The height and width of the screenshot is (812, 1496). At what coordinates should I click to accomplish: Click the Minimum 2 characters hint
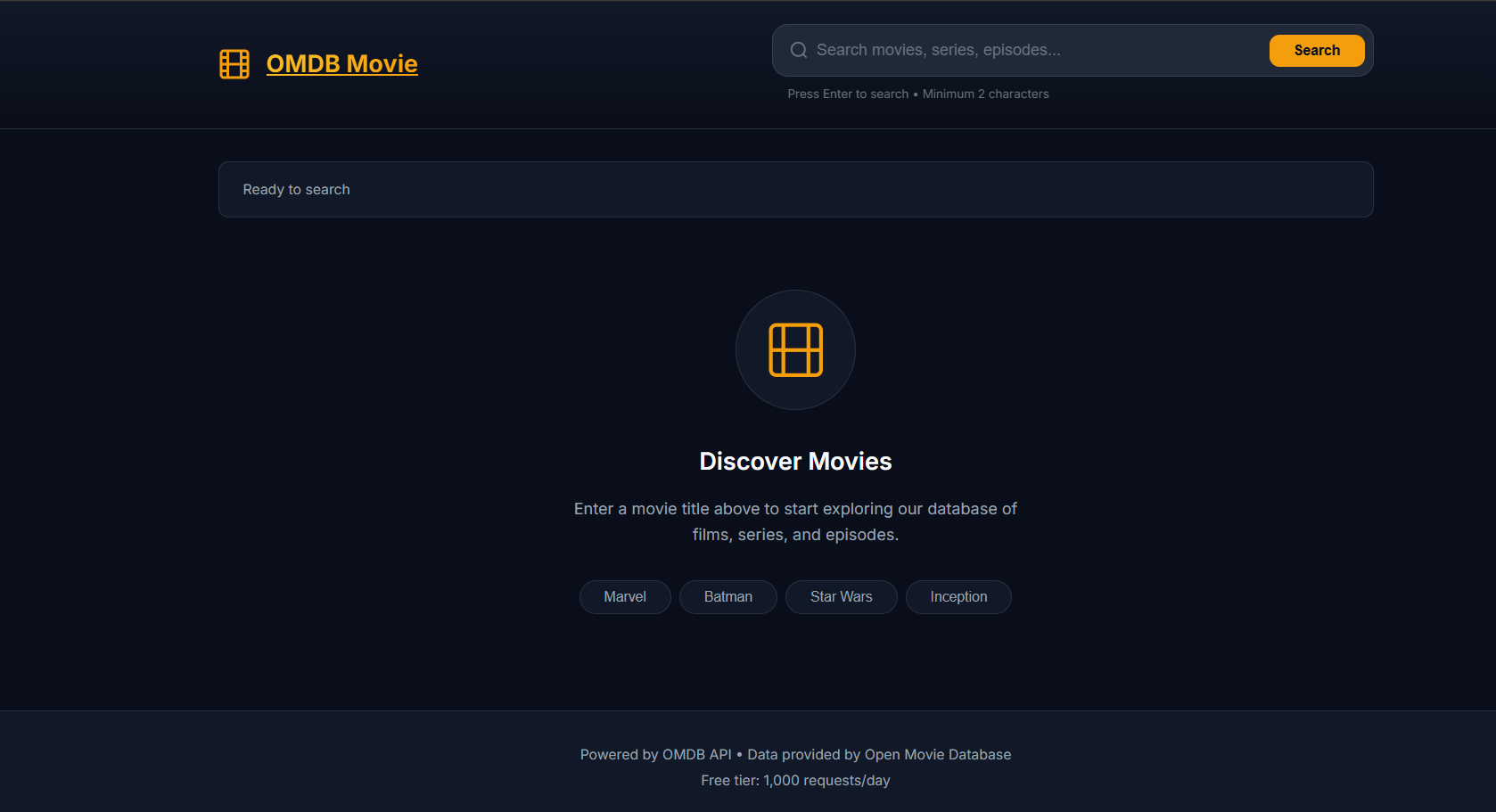click(986, 94)
